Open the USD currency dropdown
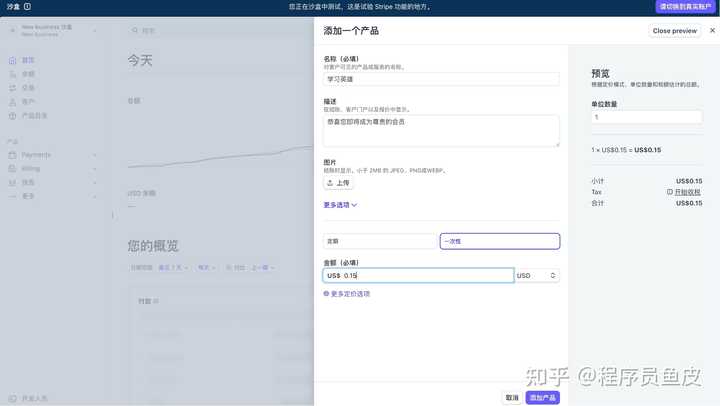The width and height of the screenshot is (720, 406). (537, 275)
